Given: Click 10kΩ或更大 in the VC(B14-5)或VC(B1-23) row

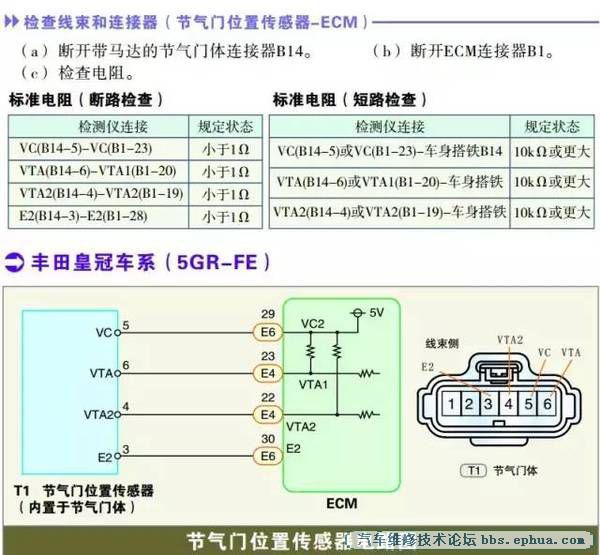Looking at the screenshot, I should click(551, 152).
